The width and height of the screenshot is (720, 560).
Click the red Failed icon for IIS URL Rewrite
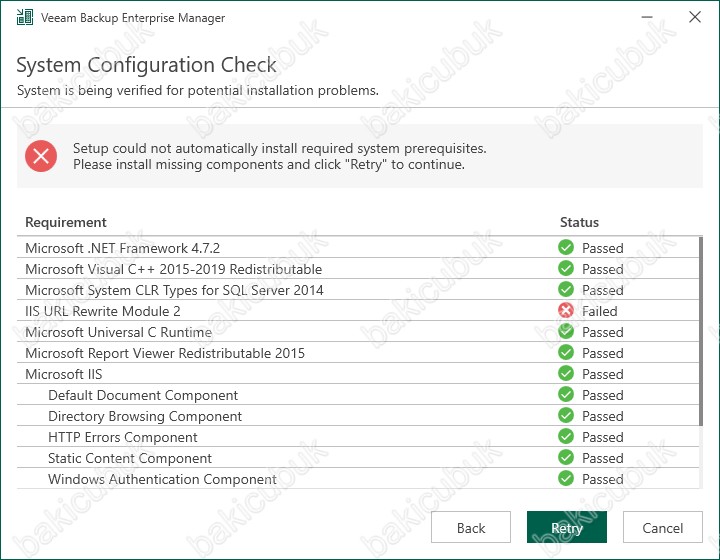[x=566, y=311]
